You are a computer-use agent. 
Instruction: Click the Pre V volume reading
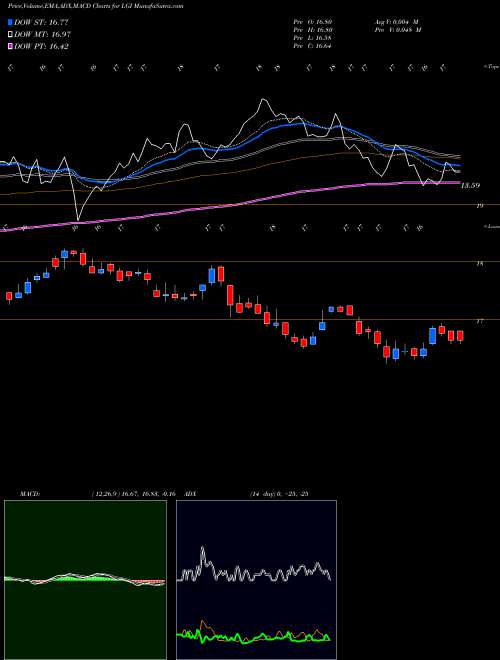coord(397,30)
